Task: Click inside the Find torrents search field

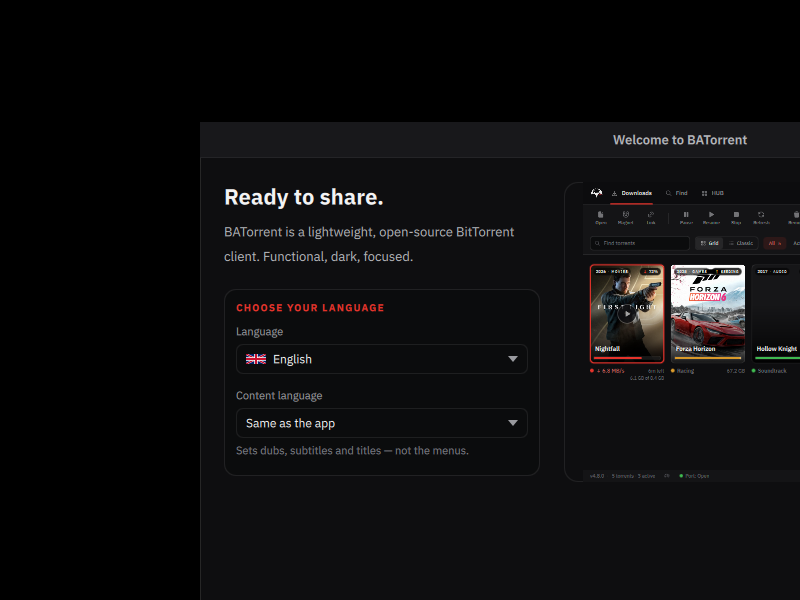Action: (x=640, y=243)
